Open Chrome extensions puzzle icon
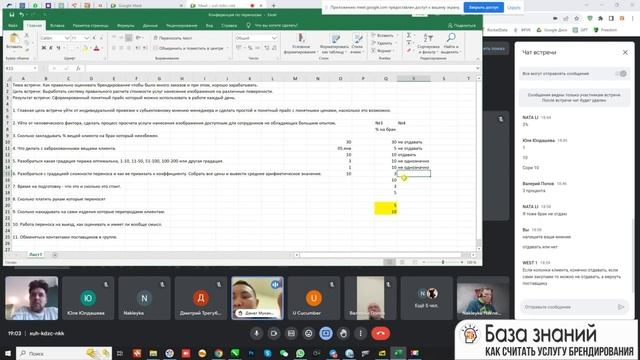 click(x=600, y=18)
